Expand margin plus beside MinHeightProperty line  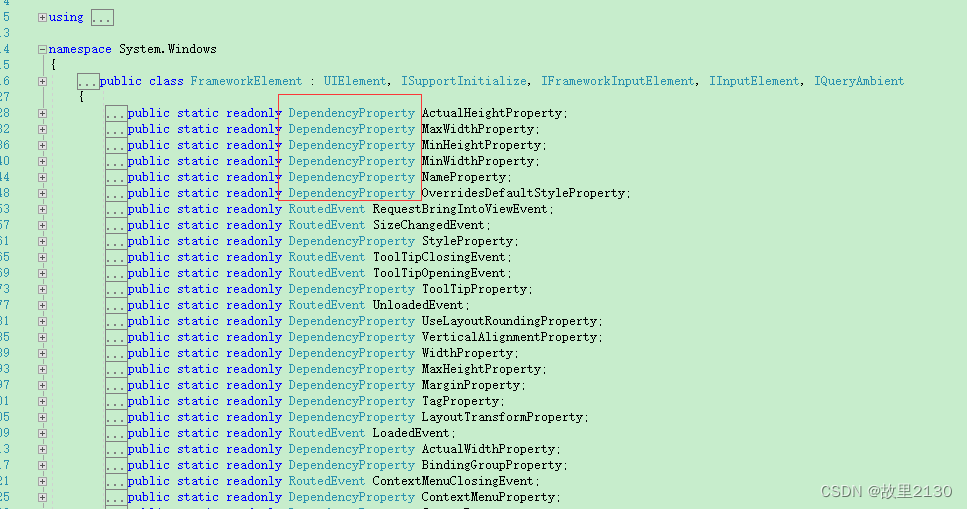click(42, 146)
